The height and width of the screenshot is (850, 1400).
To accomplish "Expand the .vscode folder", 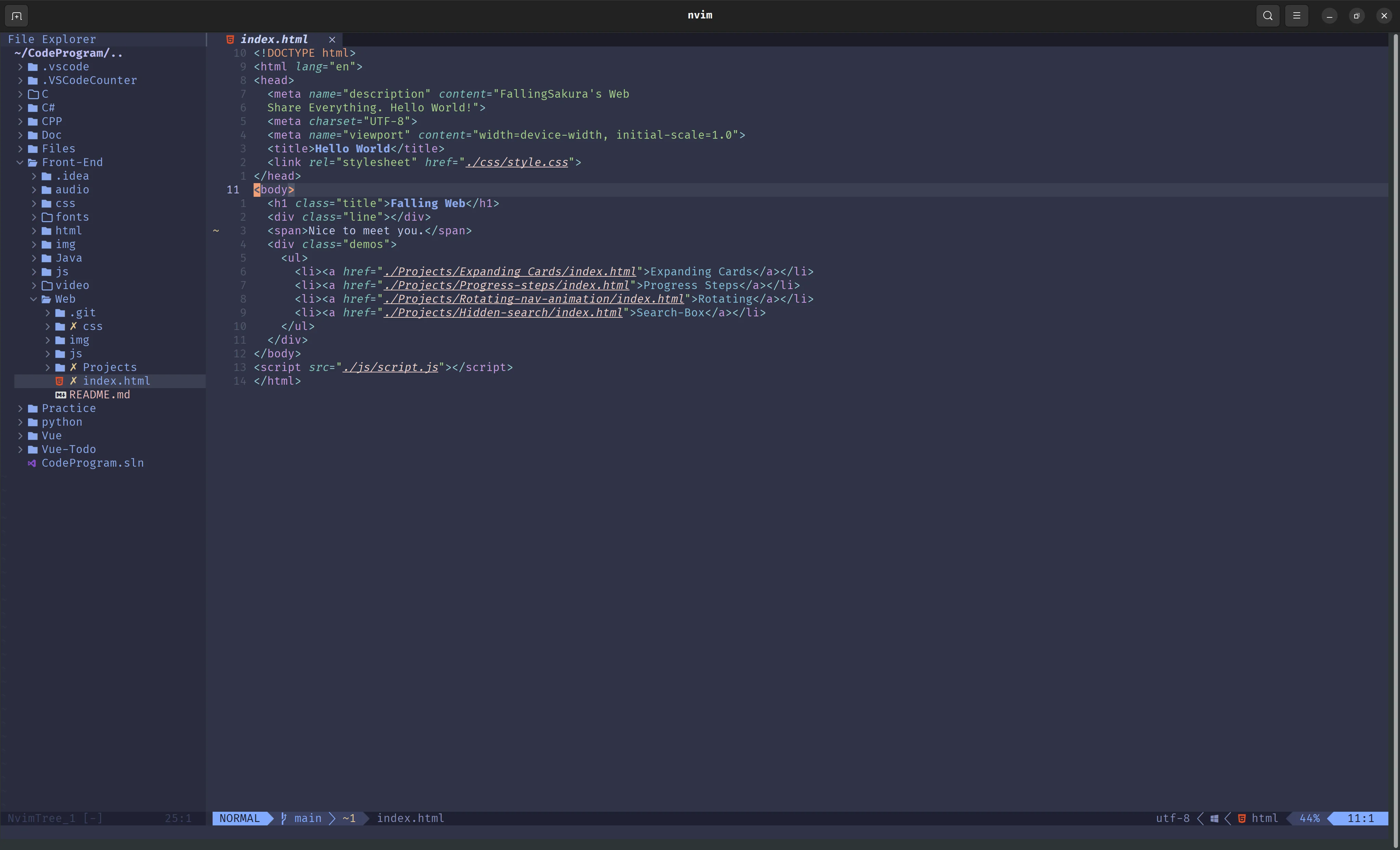I will (20, 67).
